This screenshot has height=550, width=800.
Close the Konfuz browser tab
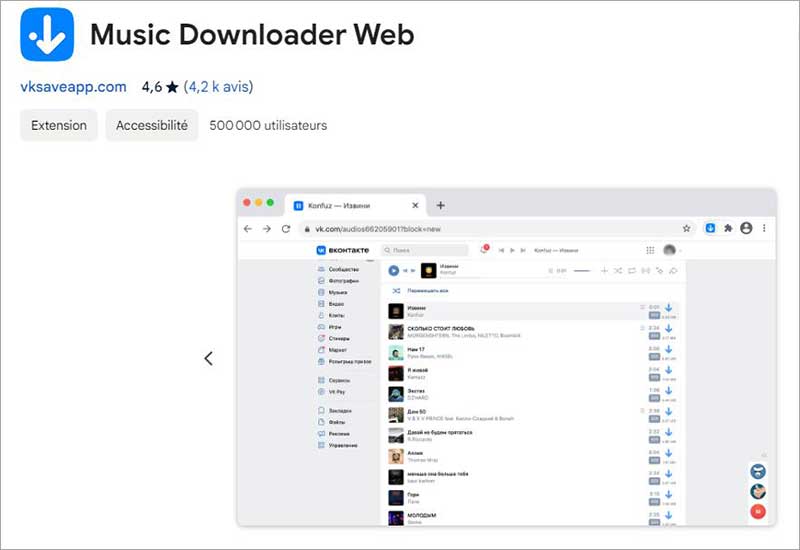[x=415, y=205]
